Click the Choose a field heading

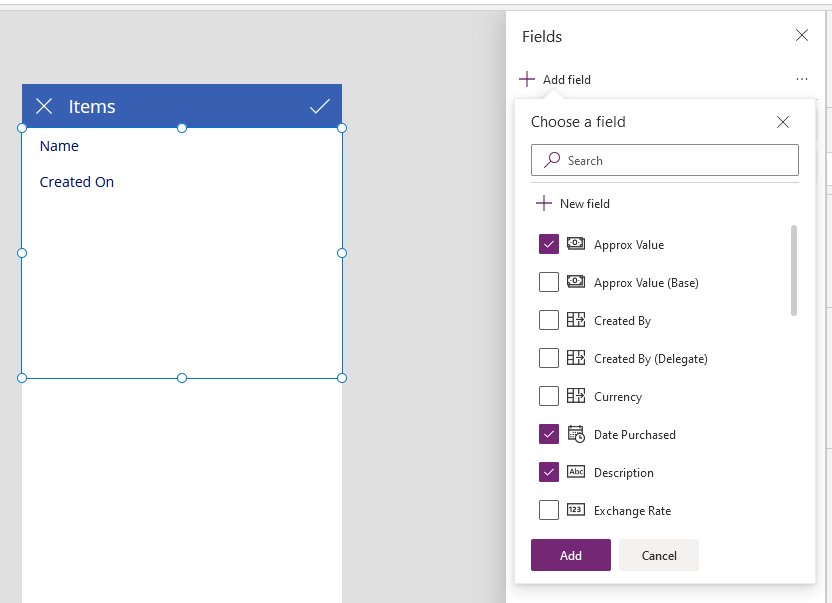point(578,122)
